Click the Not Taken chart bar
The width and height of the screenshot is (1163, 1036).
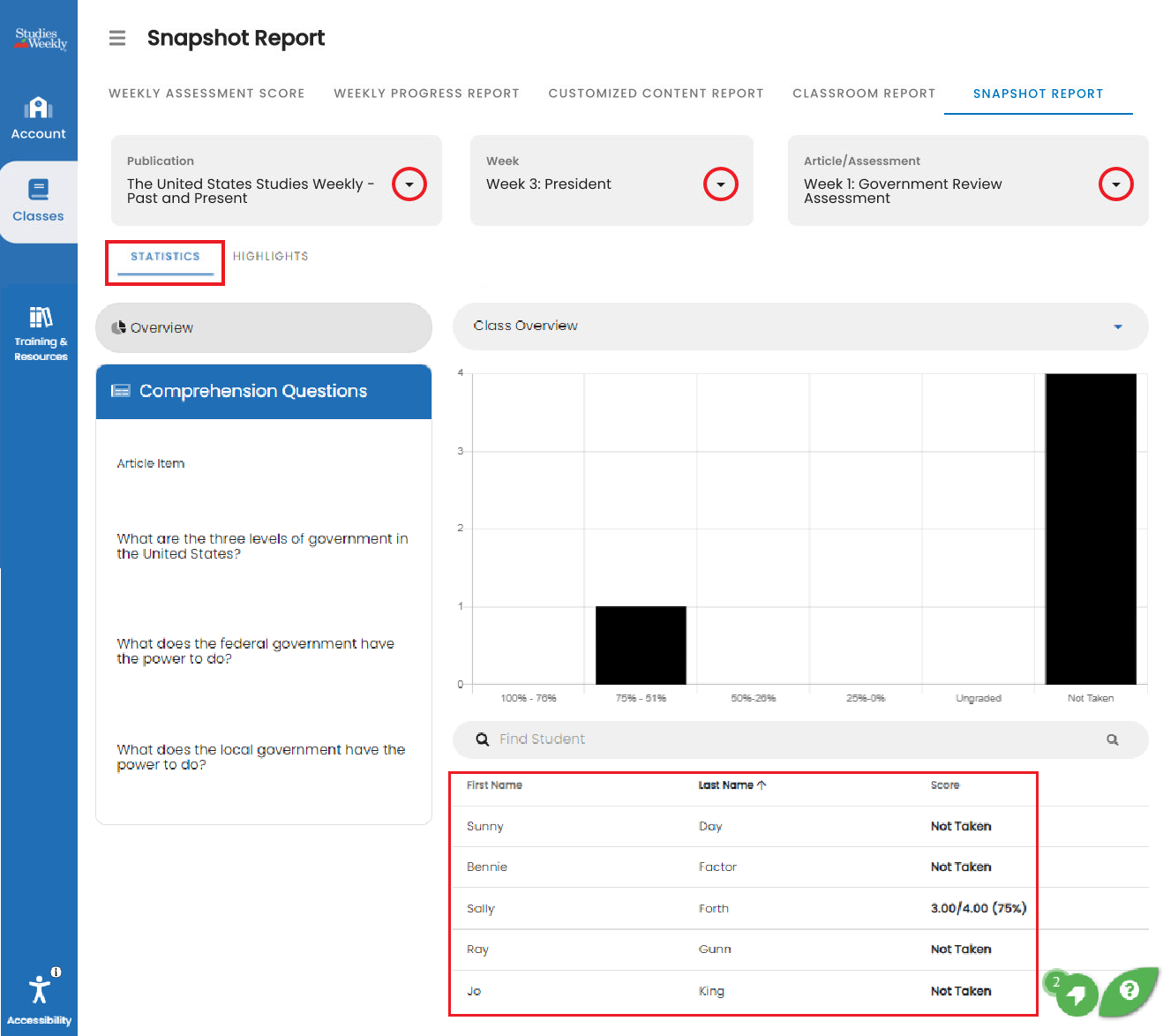point(1091,529)
